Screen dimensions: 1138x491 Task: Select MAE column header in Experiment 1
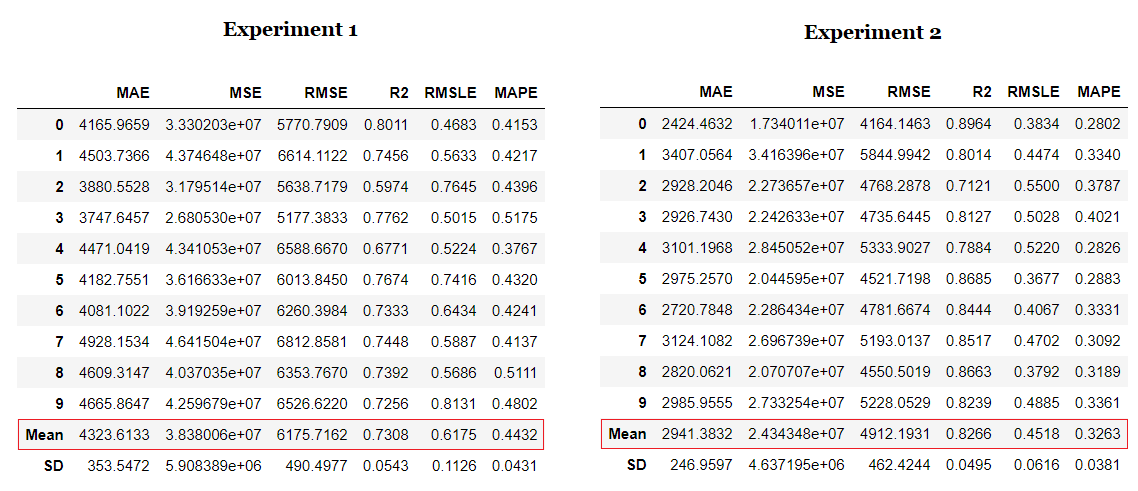pyautogui.click(x=132, y=93)
